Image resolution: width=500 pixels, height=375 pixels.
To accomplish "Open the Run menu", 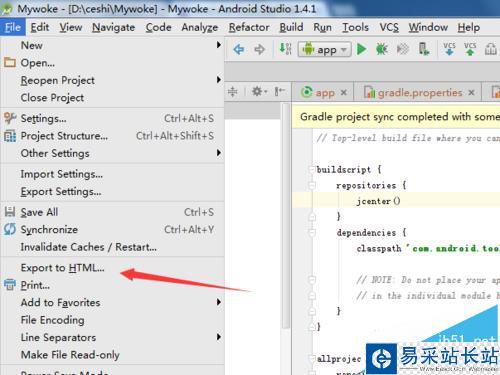I will coord(322,27).
